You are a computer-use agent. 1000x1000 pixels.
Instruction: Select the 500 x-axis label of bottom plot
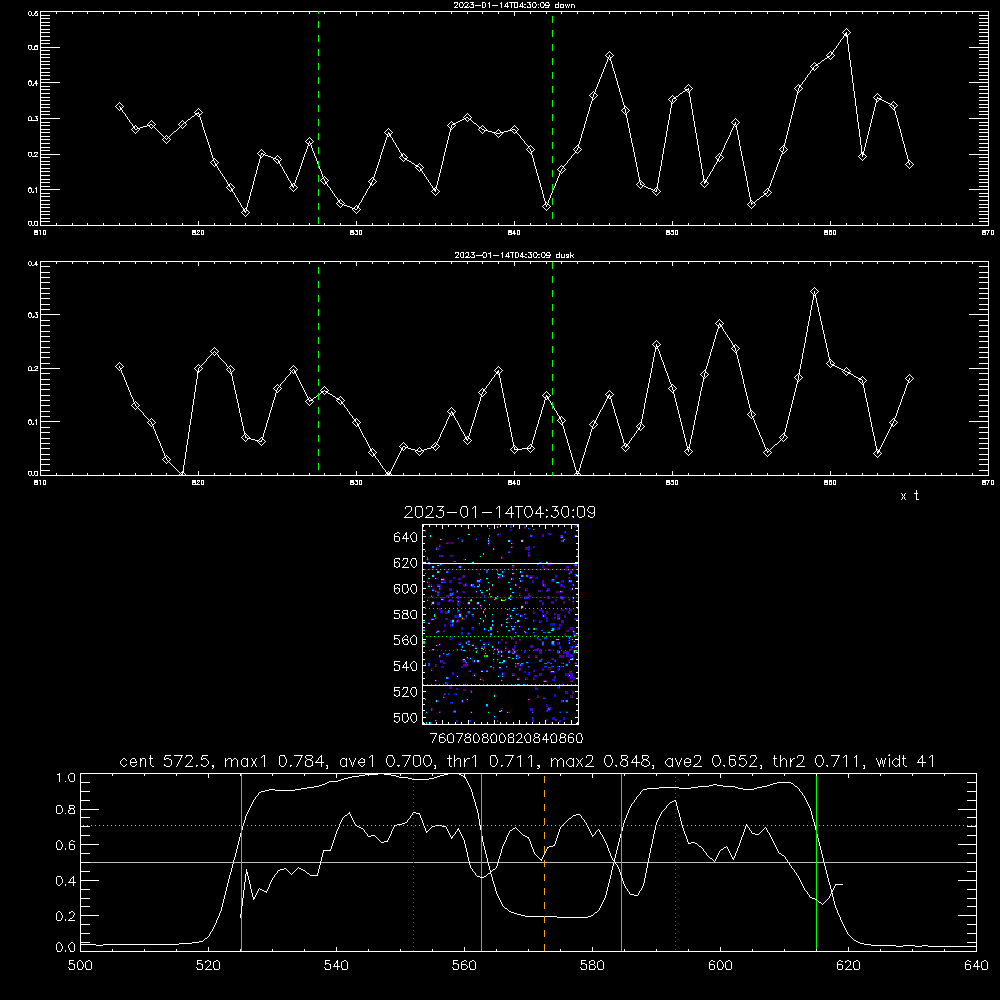pyautogui.click(x=80, y=966)
